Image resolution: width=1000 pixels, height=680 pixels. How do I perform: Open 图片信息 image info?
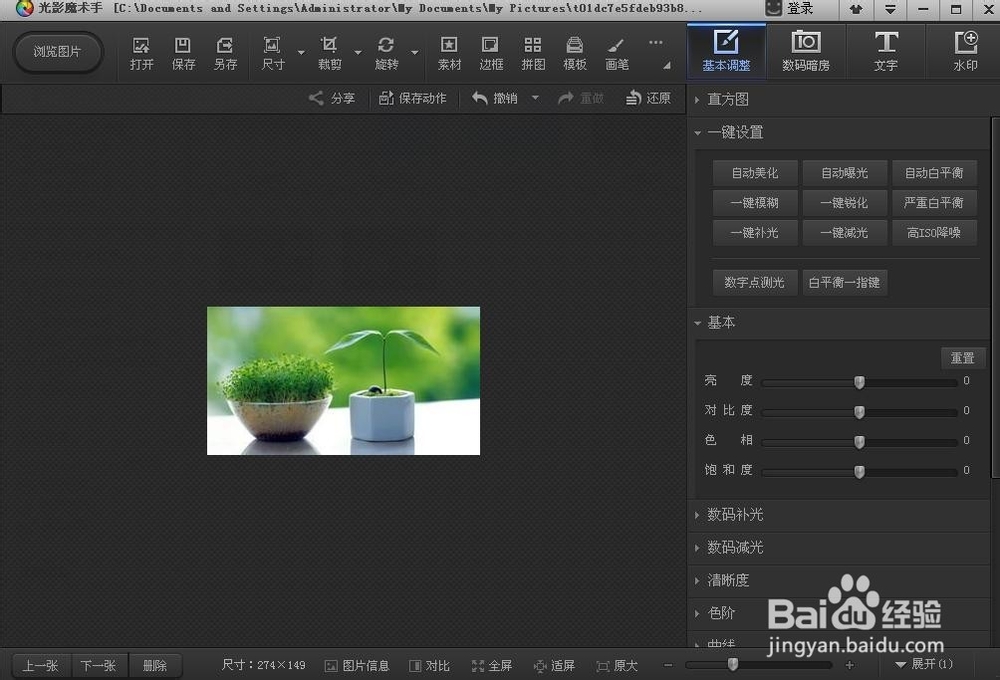tap(357, 666)
